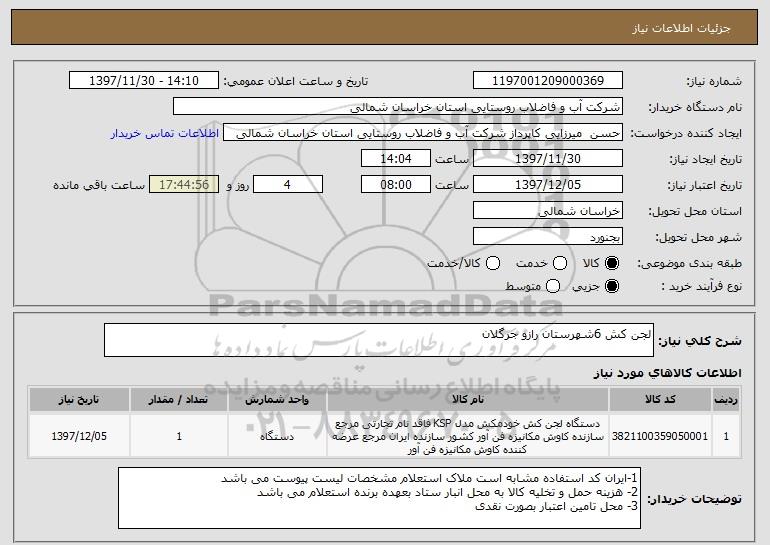Screen dimensions: 770x545
Task: Click the quantity cell showing 1
Action: pyautogui.click(x=179, y=436)
